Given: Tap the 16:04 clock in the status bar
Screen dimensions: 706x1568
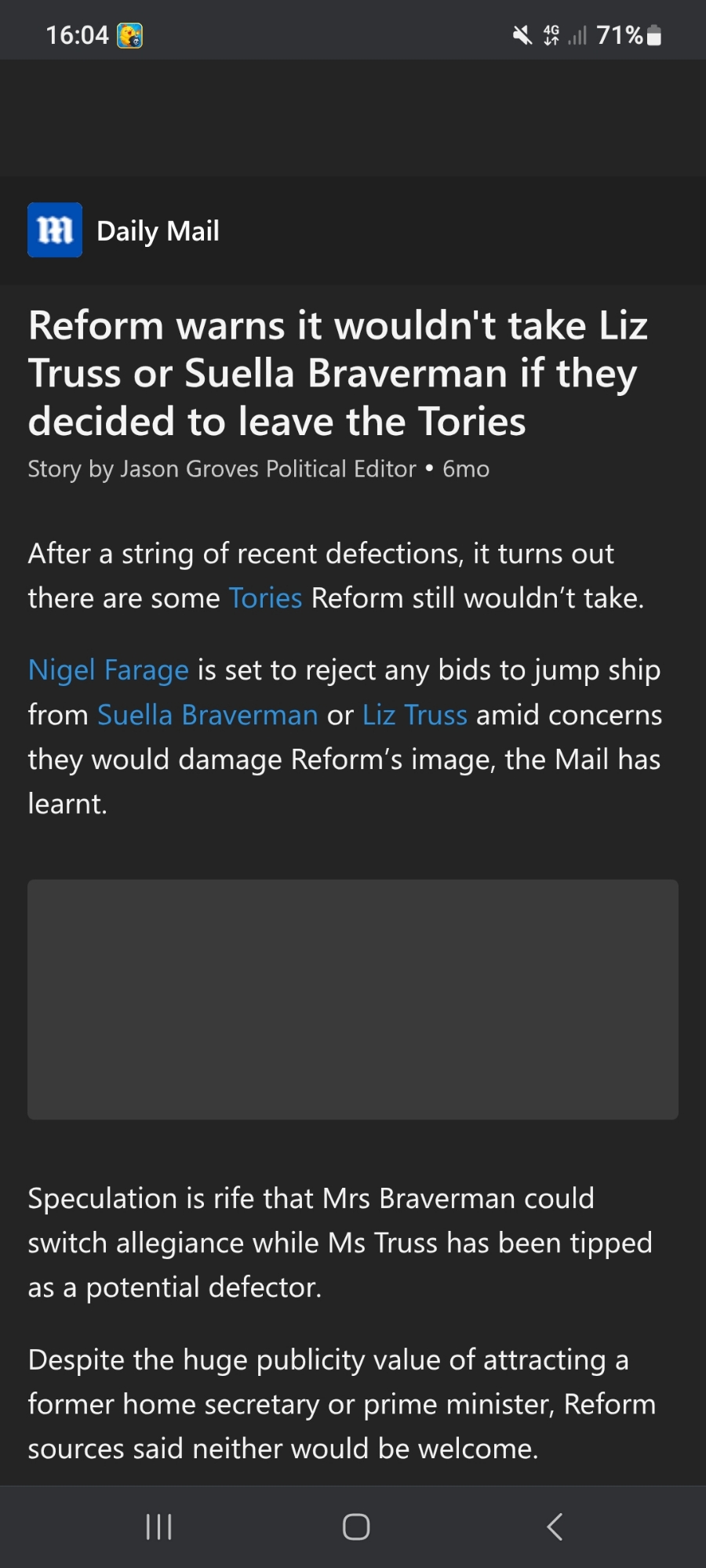Looking at the screenshot, I should point(77,35).
